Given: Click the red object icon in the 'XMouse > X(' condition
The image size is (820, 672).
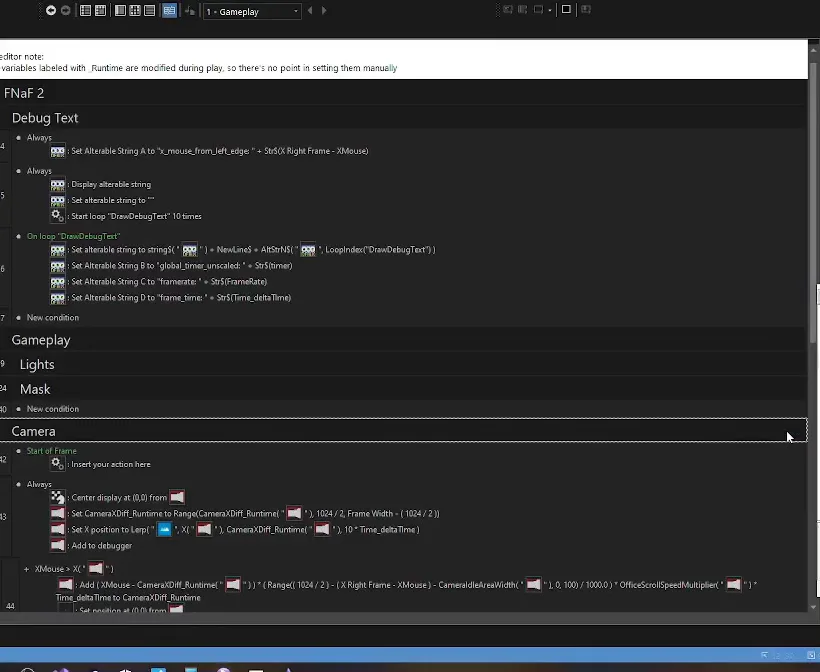Looking at the screenshot, I should 96,568.
